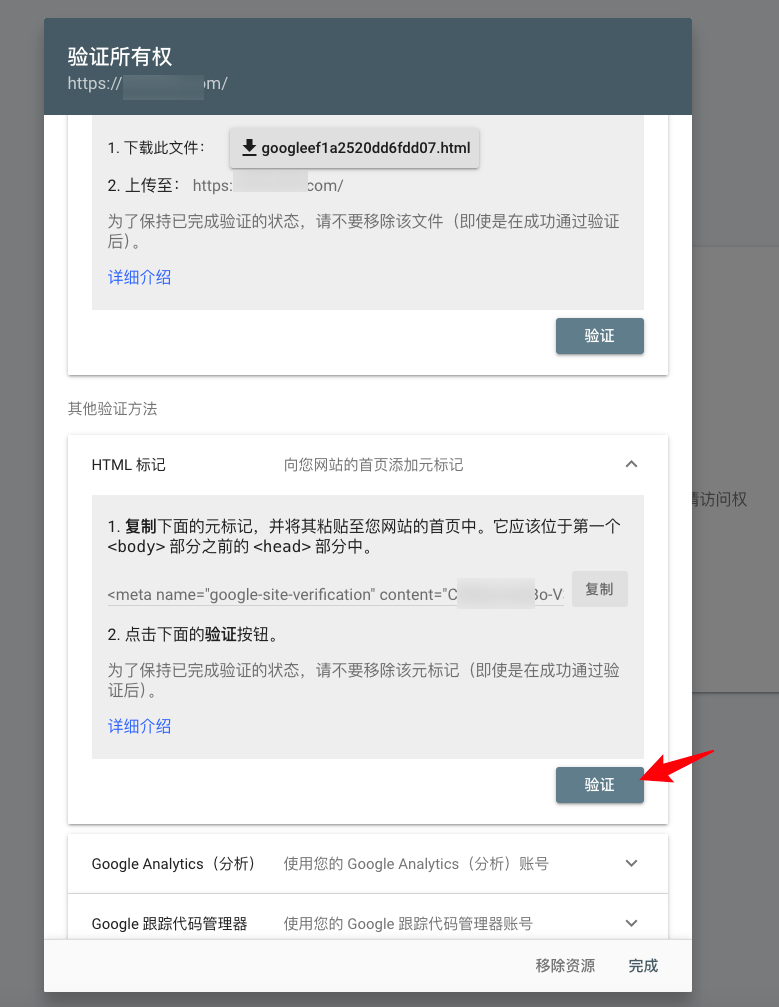The width and height of the screenshot is (779, 1007).
Task: Collapse the HTML 标记 section chevron
Action: point(631,464)
